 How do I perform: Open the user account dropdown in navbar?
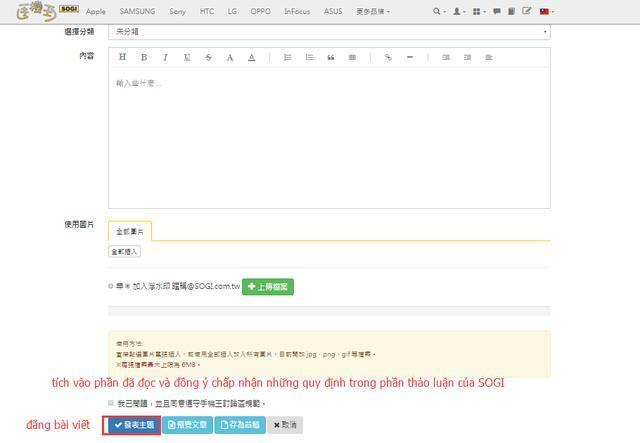pos(458,11)
